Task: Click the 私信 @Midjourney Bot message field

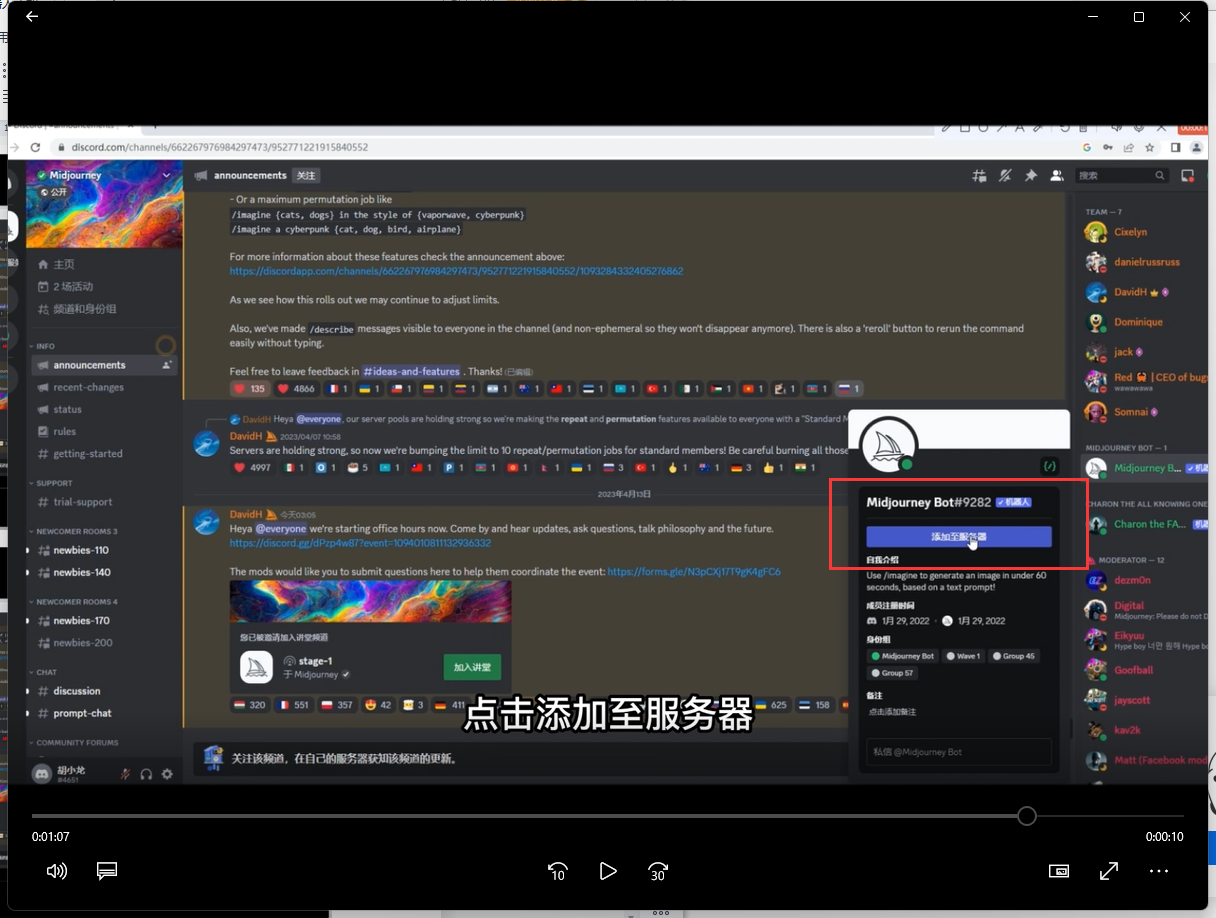Action: pos(959,752)
